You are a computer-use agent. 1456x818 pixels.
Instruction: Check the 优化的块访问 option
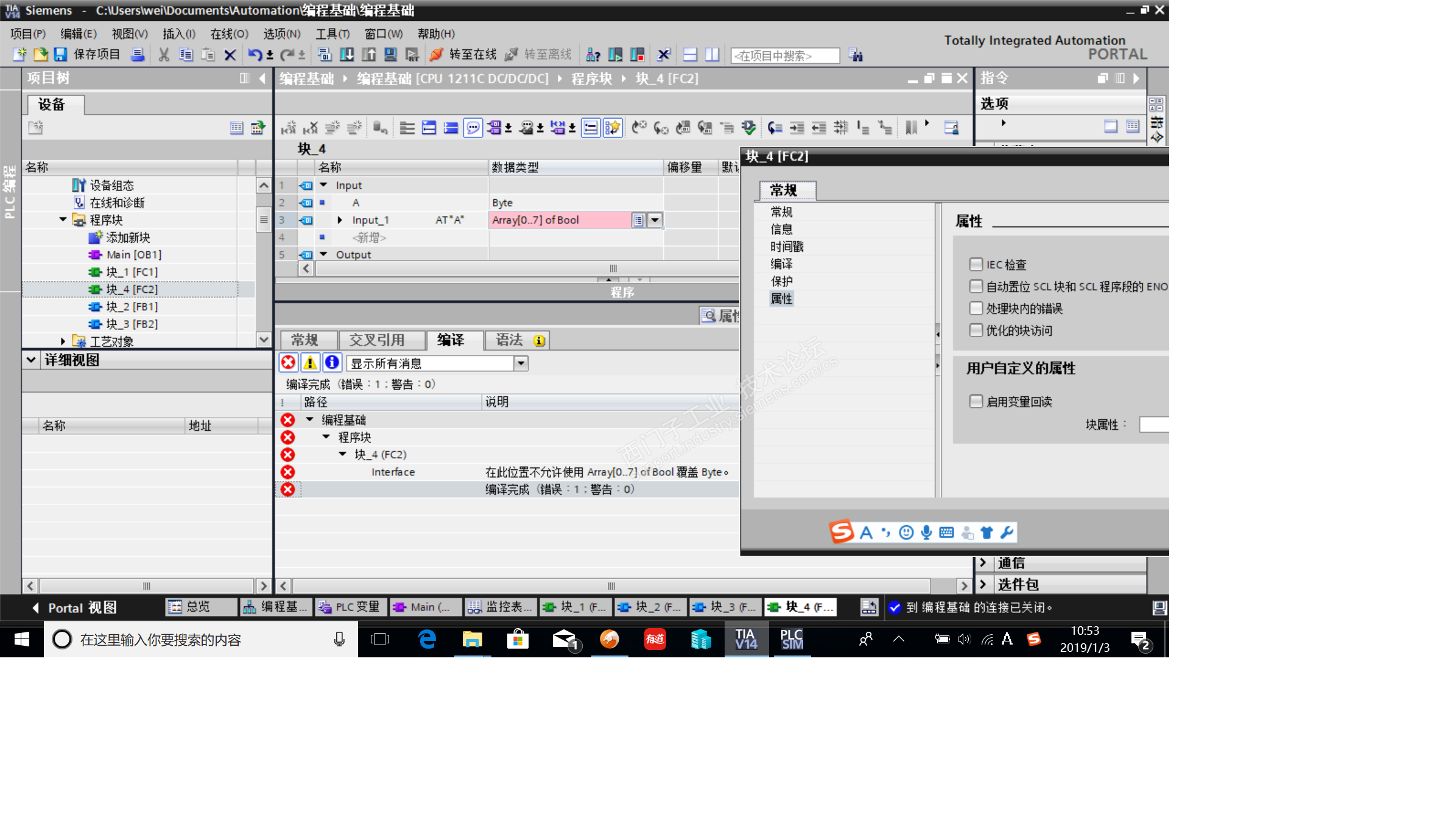(976, 330)
